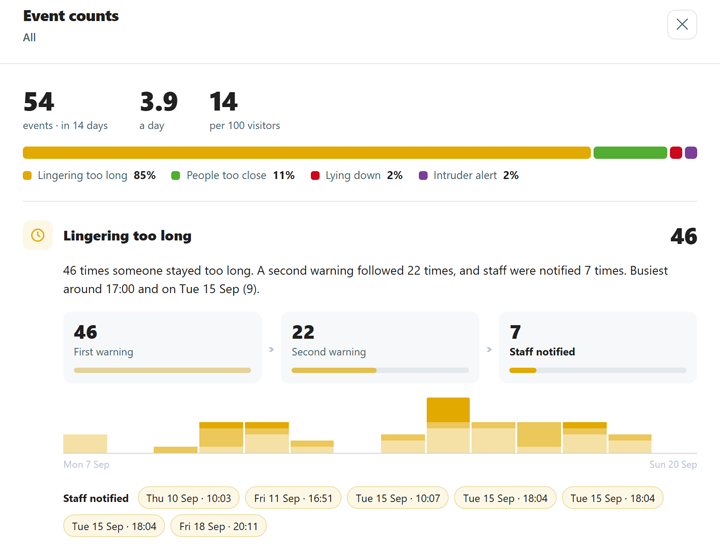Click the First warning progress bar

[162, 370]
